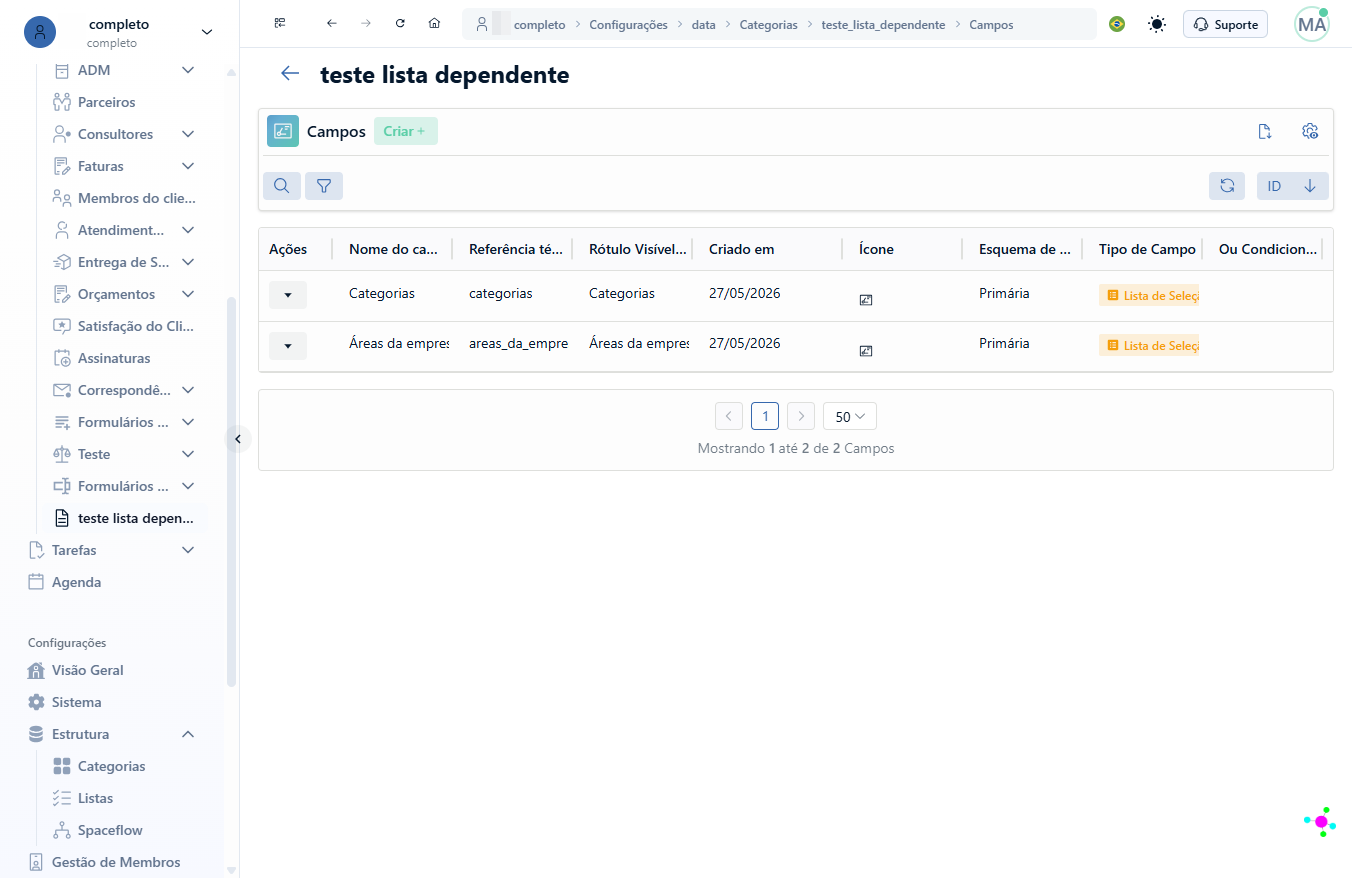The width and height of the screenshot is (1352, 878).
Task: Open Visão Geral under Configurações
Action: pyautogui.click(x=88, y=670)
